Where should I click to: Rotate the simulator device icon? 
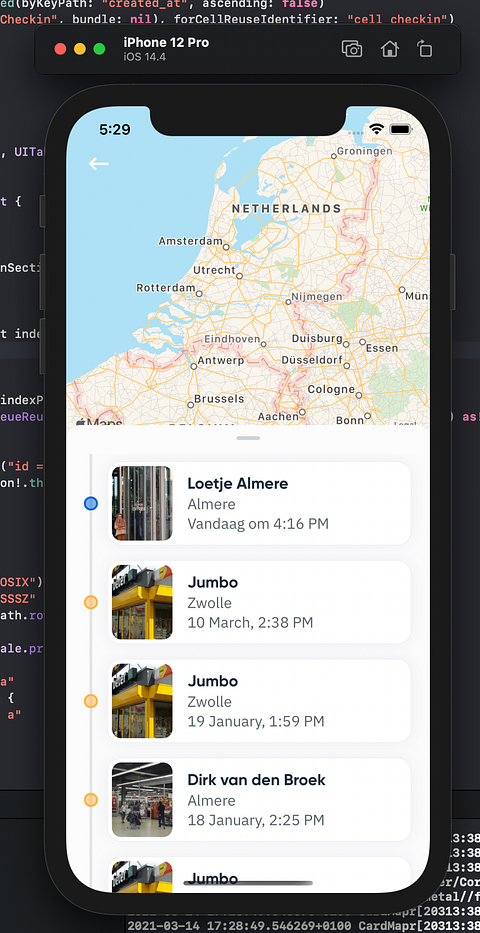click(425, 49)
